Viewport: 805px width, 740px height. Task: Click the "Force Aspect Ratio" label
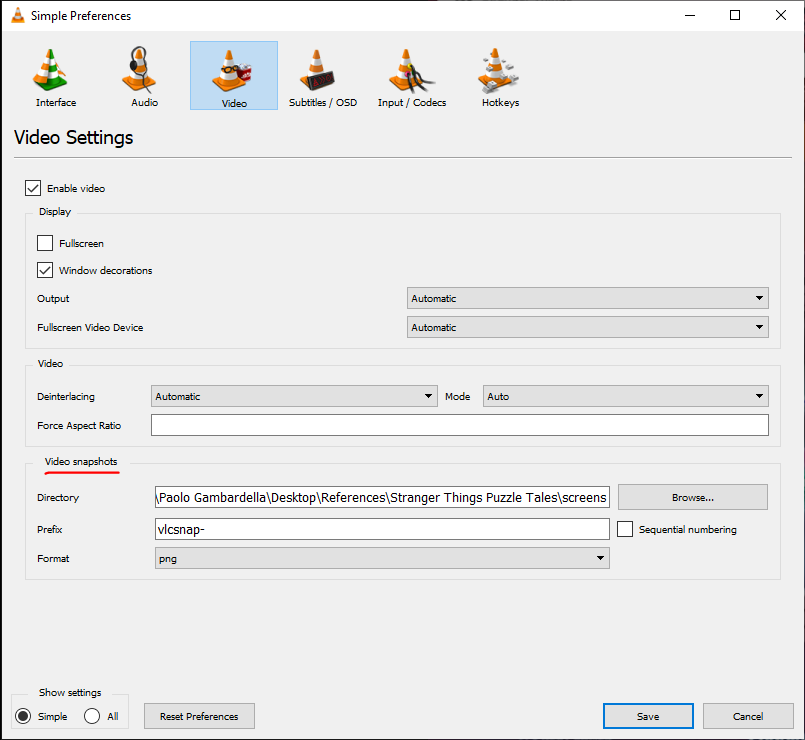pyautogui.click(x=79, y=426)
